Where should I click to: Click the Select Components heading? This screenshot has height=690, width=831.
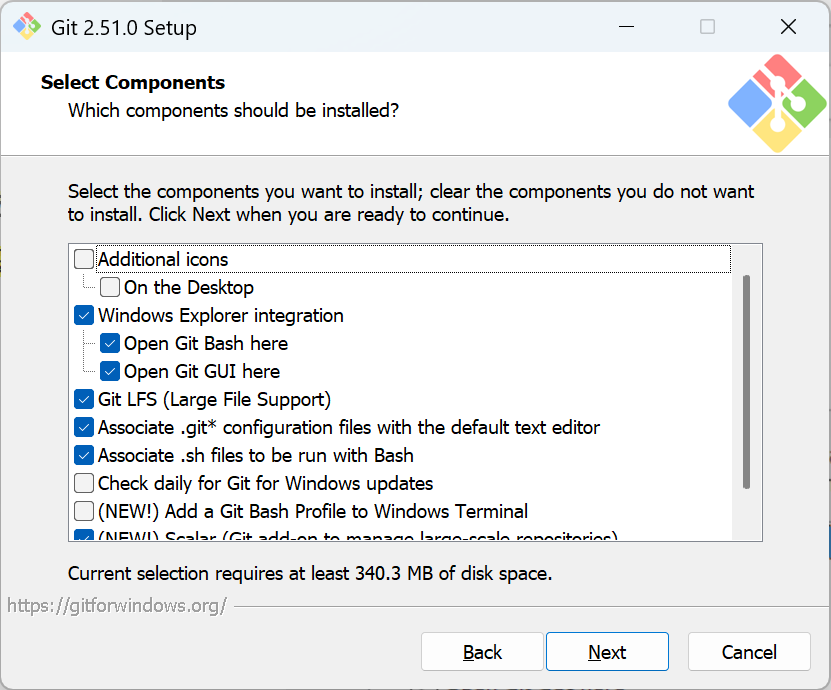pyautogui.click(x=133, y=82)
